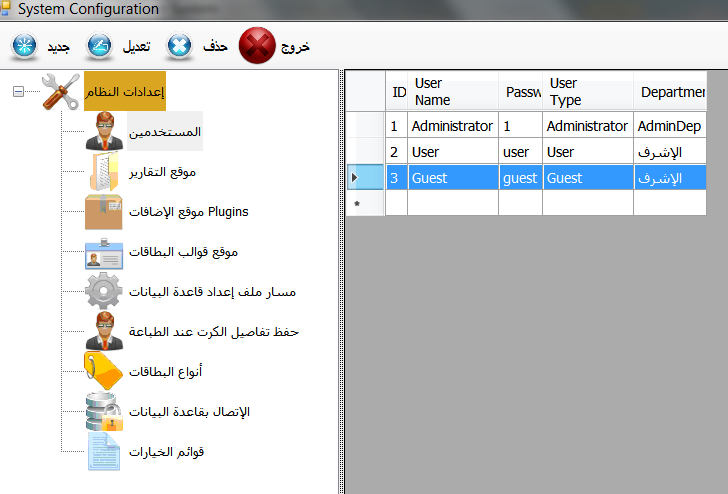728x494 pixels.
Task: Click the Delete (حذف) toolbar icon
Action: (180, 46)
